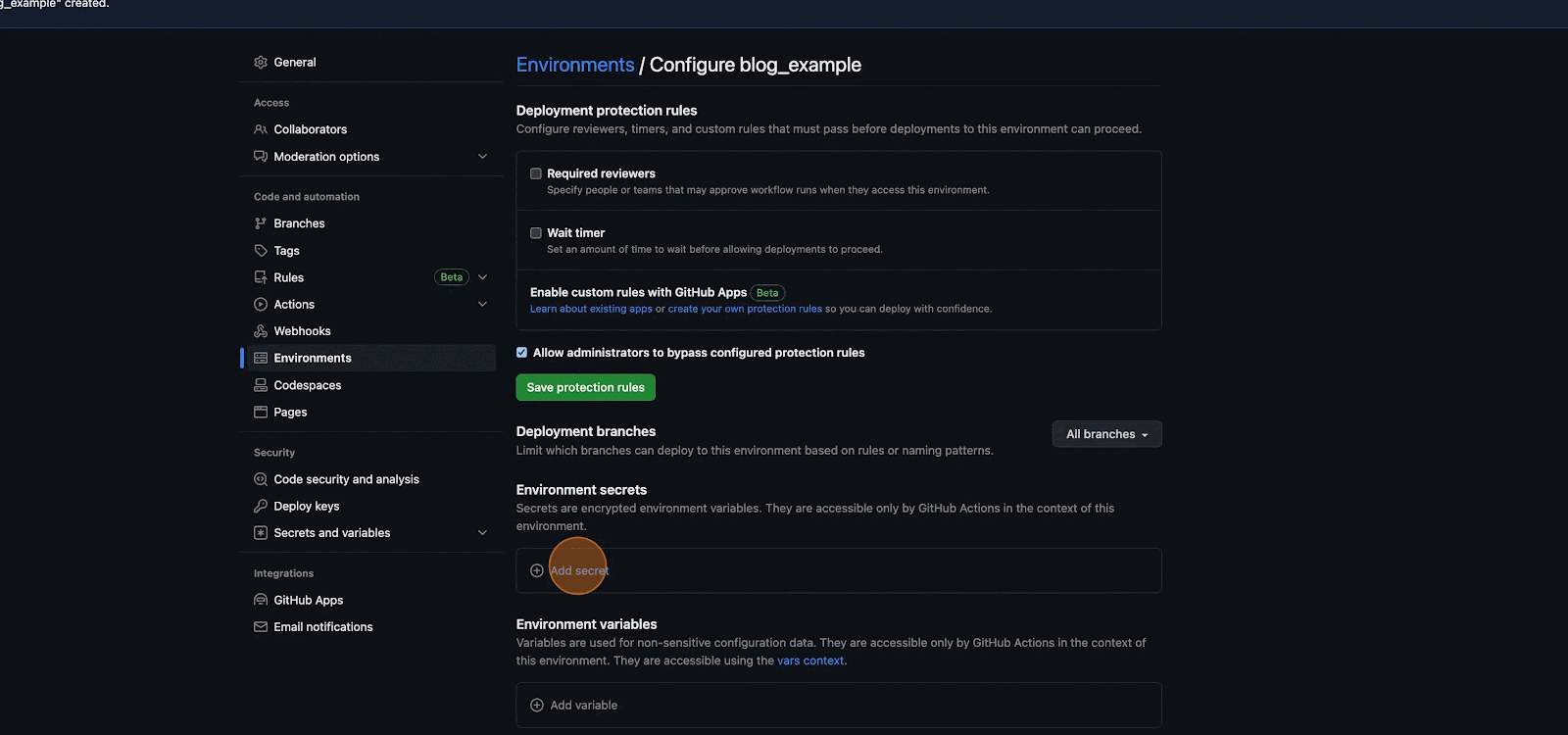Click the Beta badge beside GitHub Apps rules

(767, 293)
